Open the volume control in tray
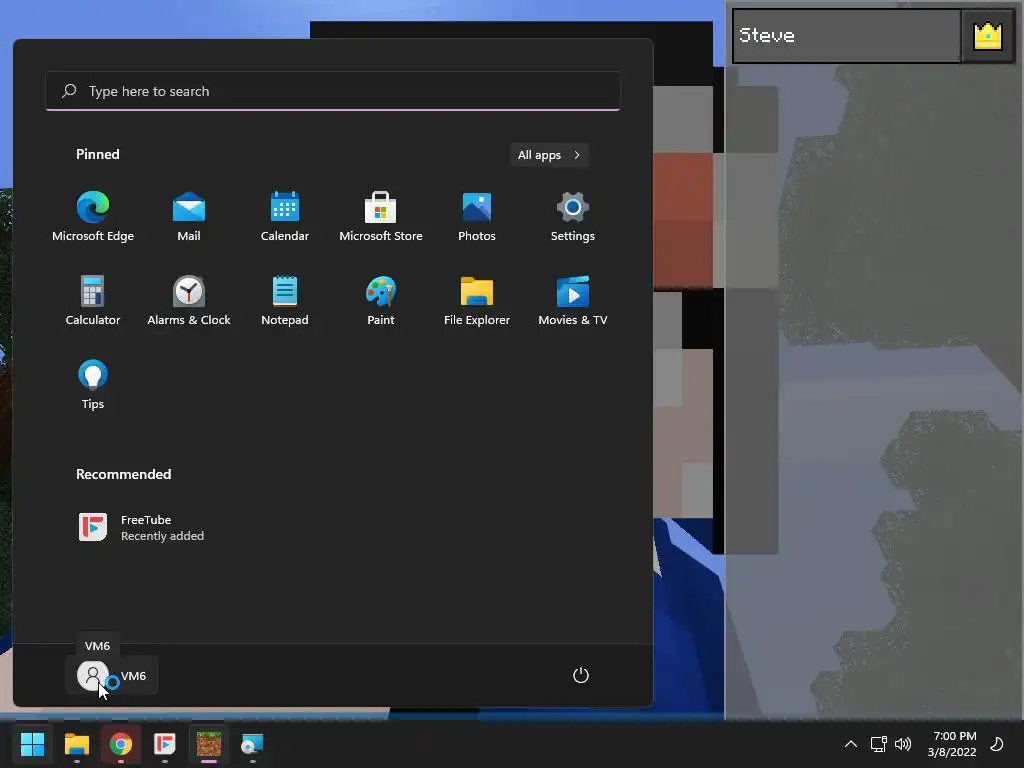The height and width of the screenshot is (768, 1024). [x=903, y=744]
